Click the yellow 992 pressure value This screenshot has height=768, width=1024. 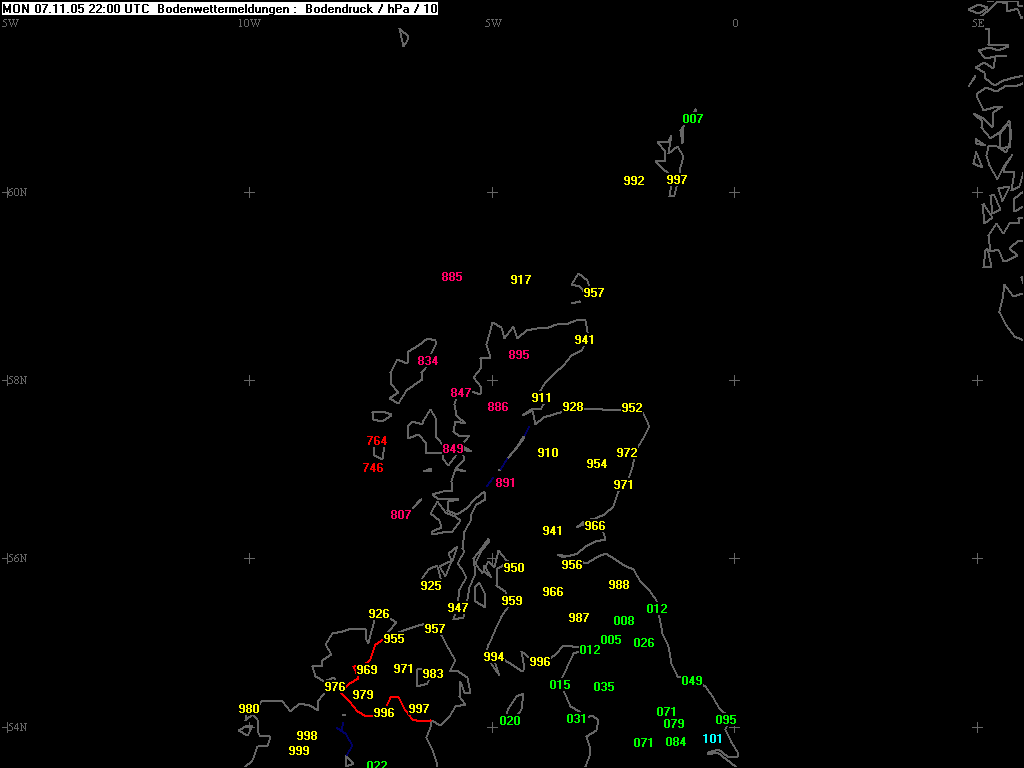pyautogui.click(x=633, y=181)
